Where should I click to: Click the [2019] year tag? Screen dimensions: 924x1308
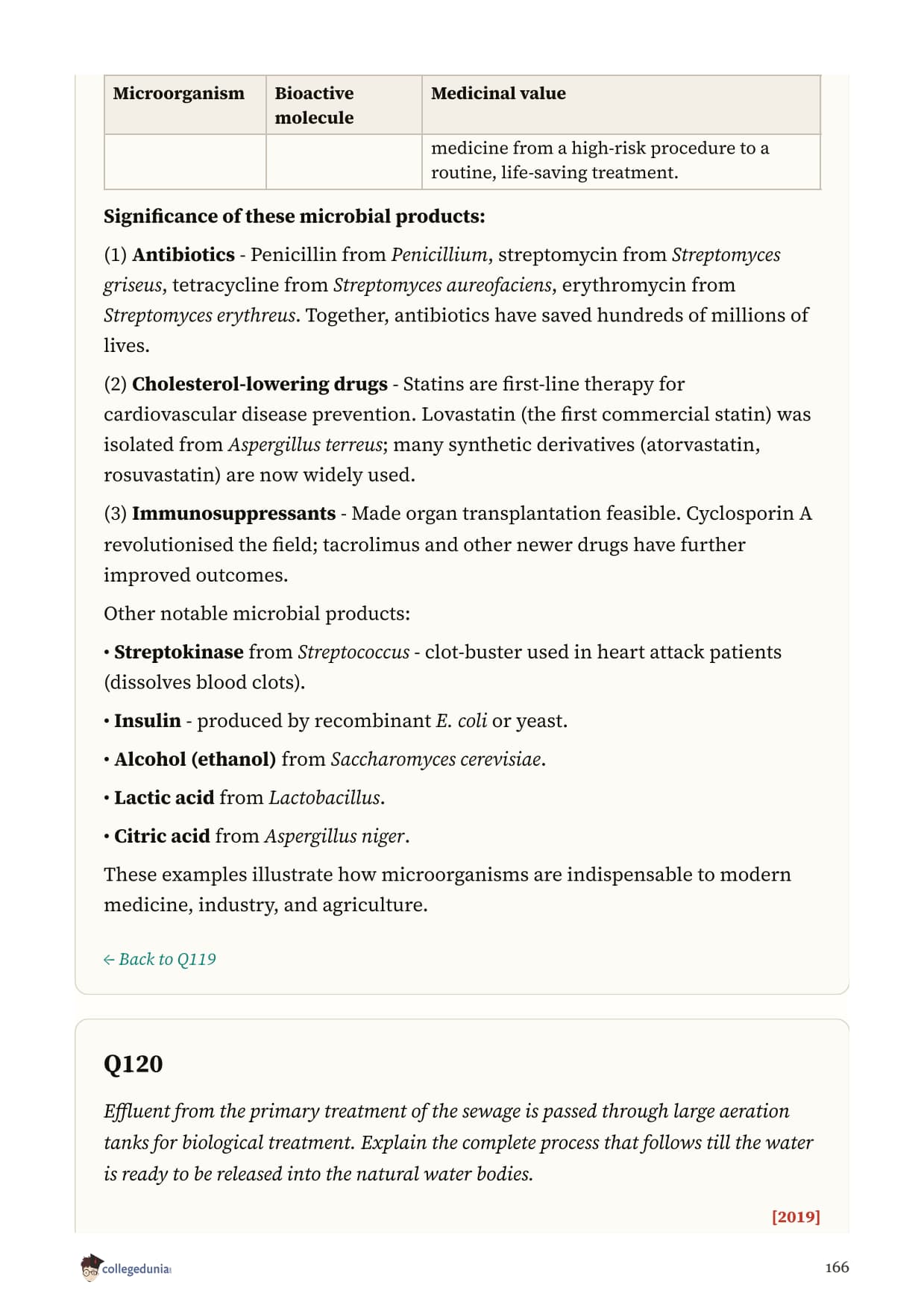796,1216
